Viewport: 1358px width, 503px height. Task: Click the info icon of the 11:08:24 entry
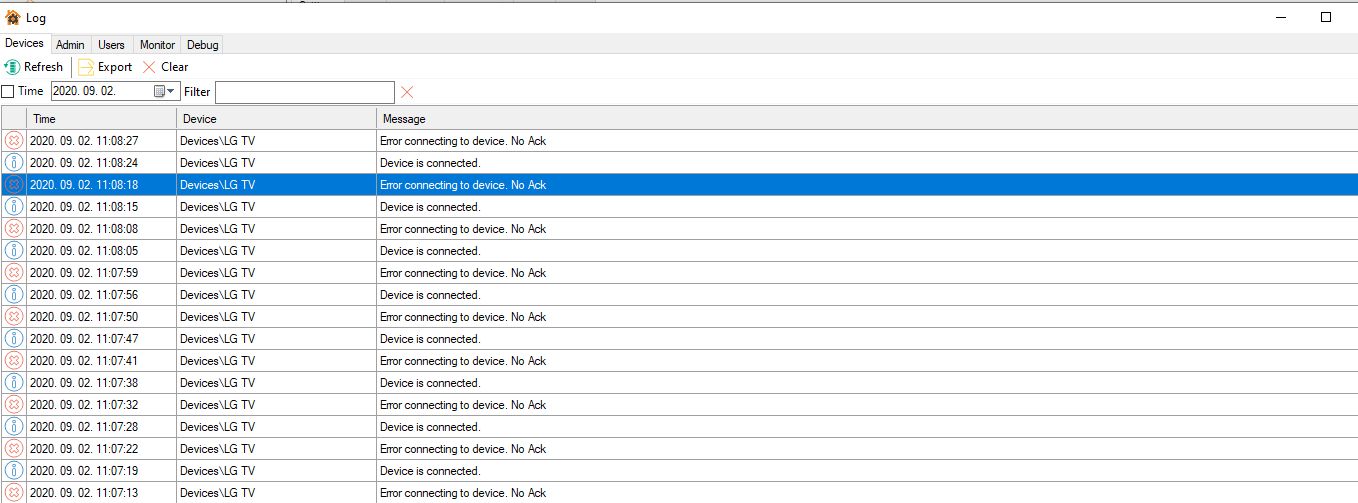(x=14, y=163)
